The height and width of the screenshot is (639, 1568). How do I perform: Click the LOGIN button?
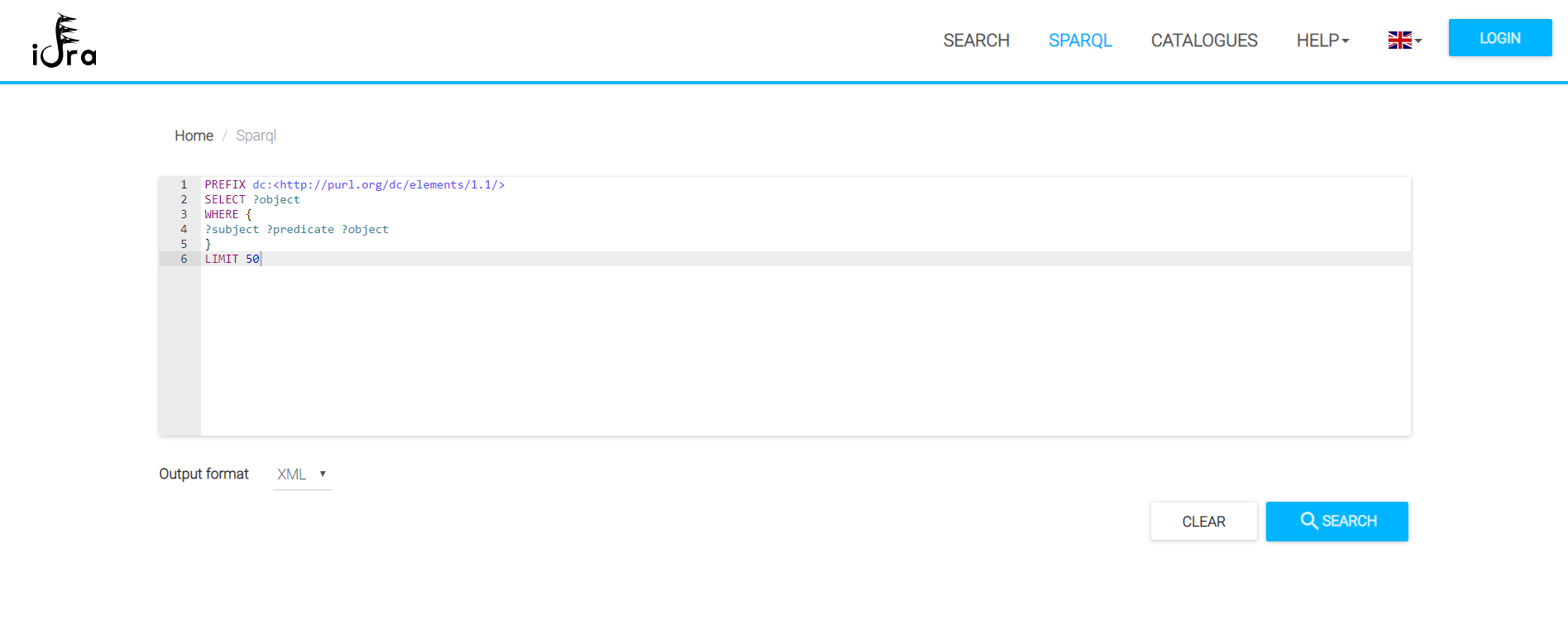1500,38
